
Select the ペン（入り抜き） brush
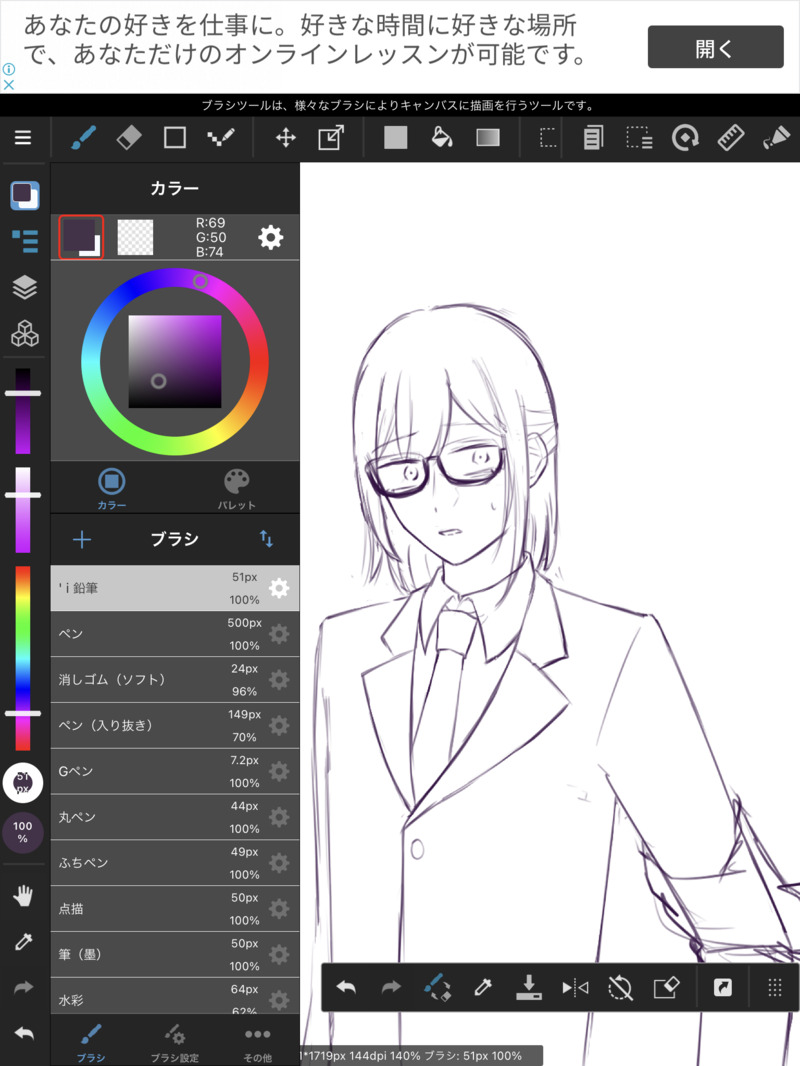pyautogui.click(x=175, y=725)
